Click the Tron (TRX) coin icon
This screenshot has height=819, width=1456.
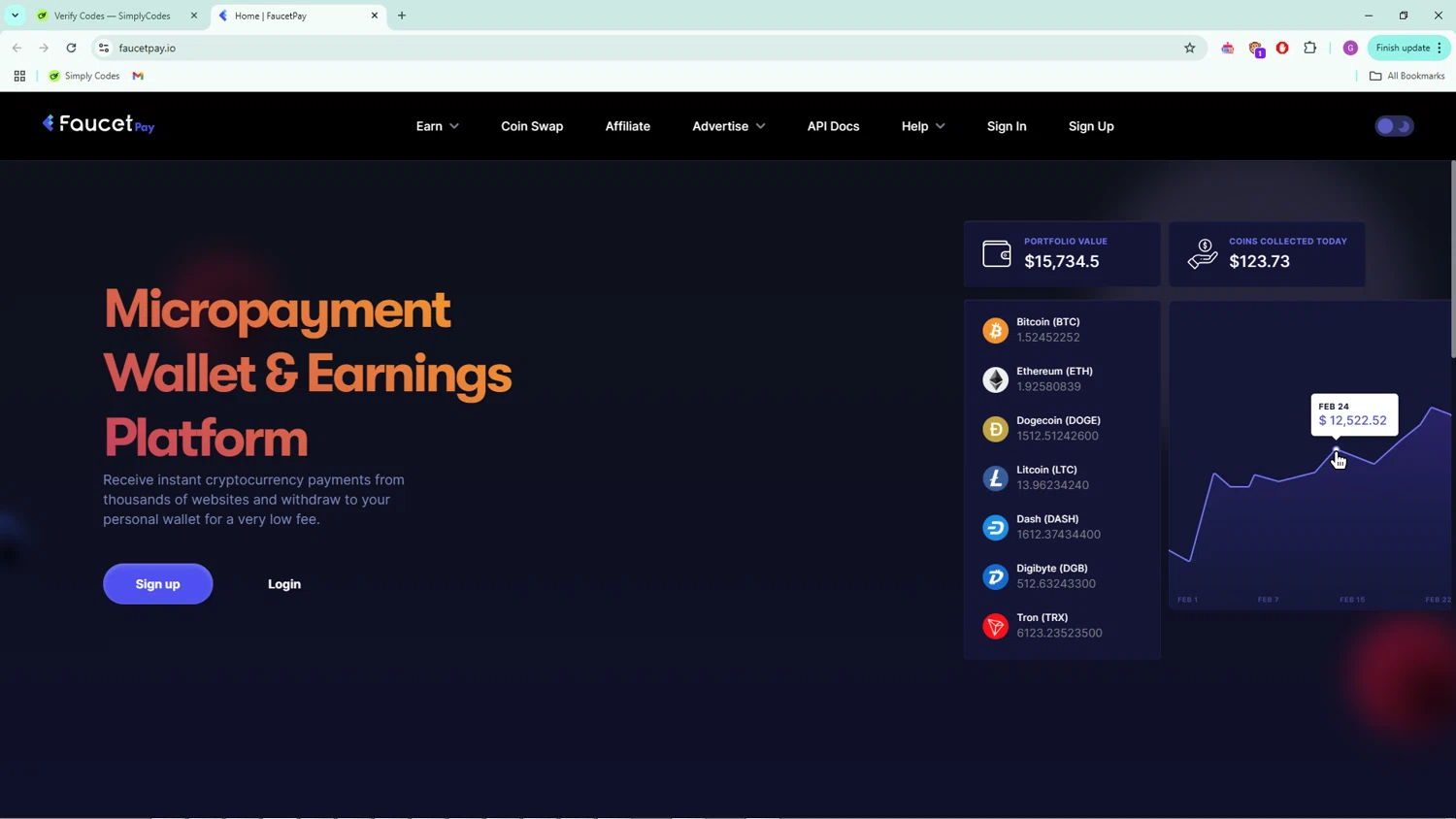pos(995,626)
